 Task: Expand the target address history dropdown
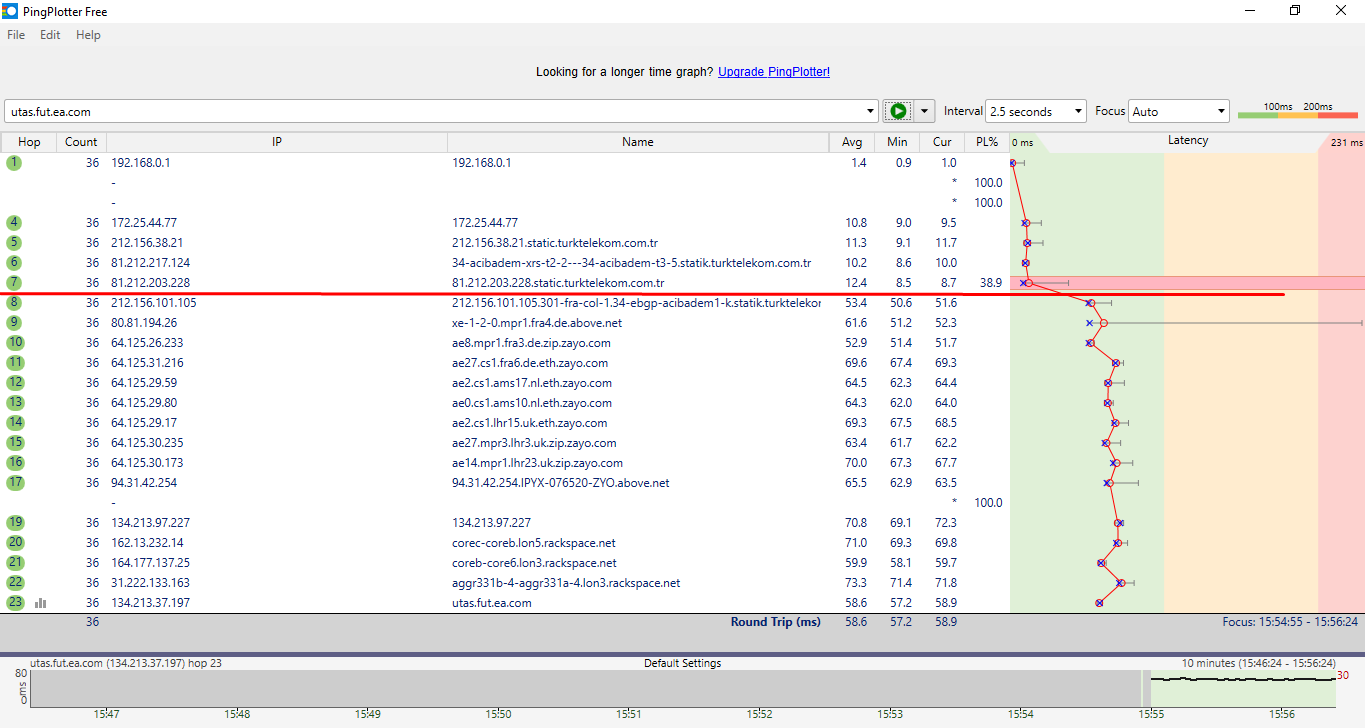tap(870, 111)
